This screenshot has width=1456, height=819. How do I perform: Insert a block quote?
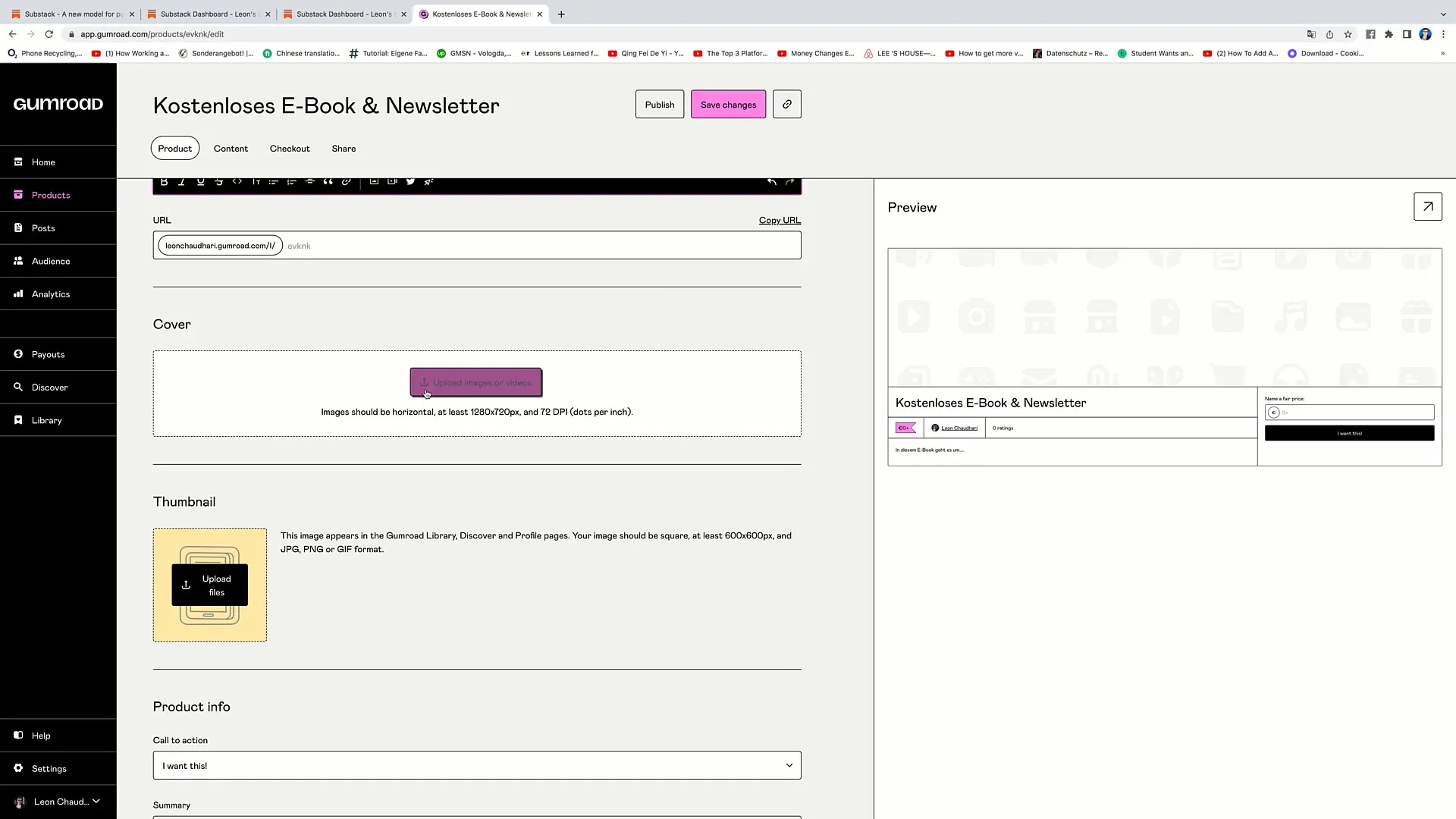click(328, 181)
